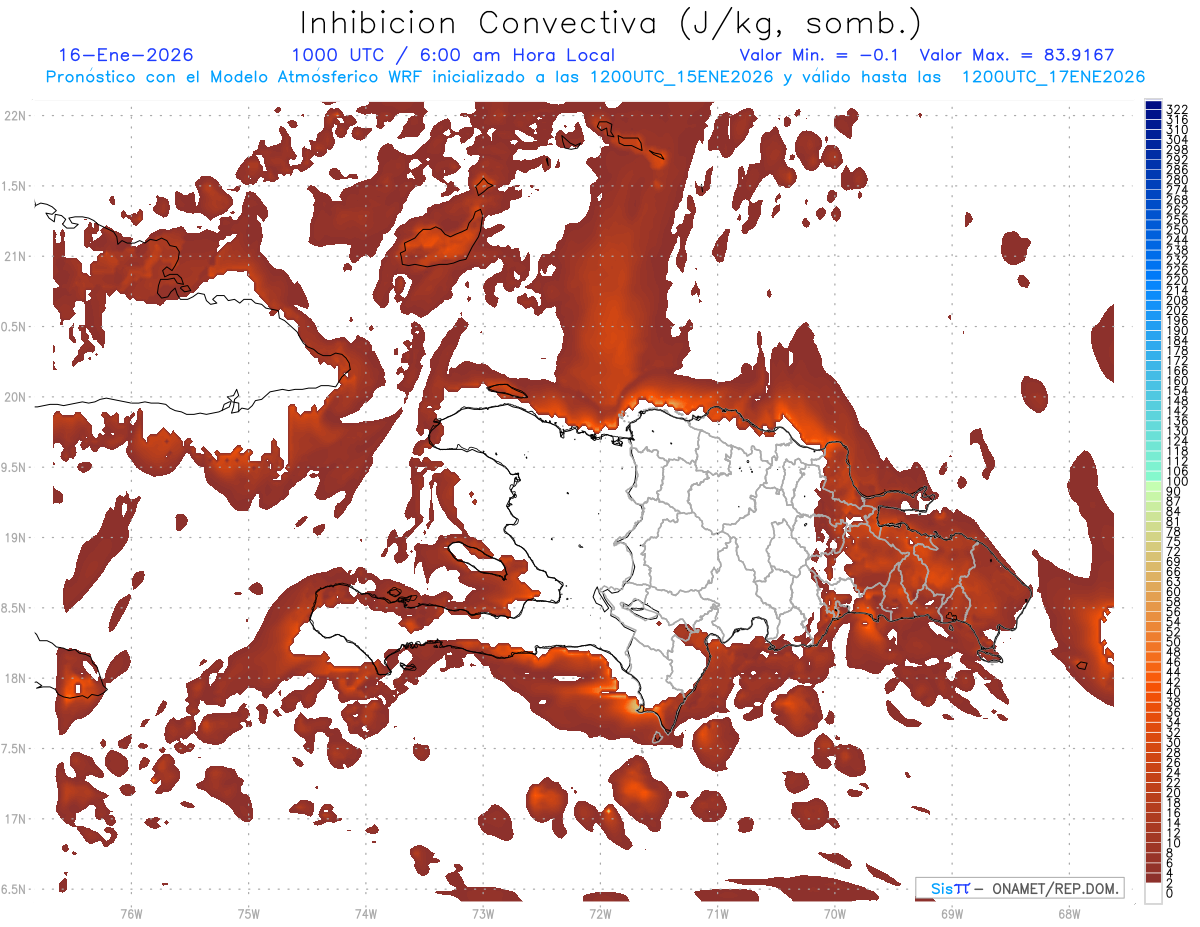The image size is (1200, 927).
Task: Click the '202' color scale value
Action: [1176, 310]
